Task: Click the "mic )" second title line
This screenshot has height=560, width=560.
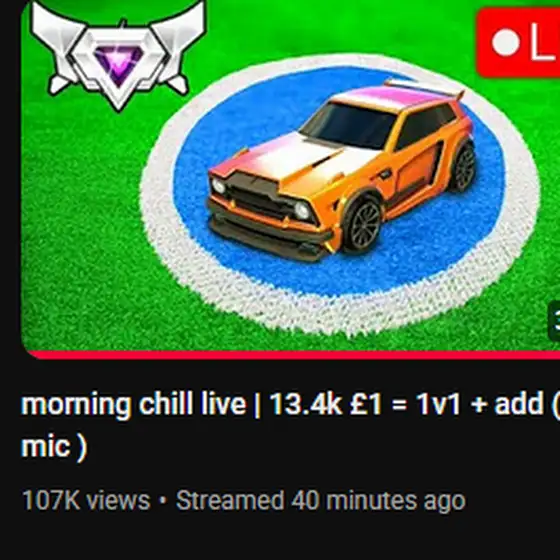Action: point(54,447)
